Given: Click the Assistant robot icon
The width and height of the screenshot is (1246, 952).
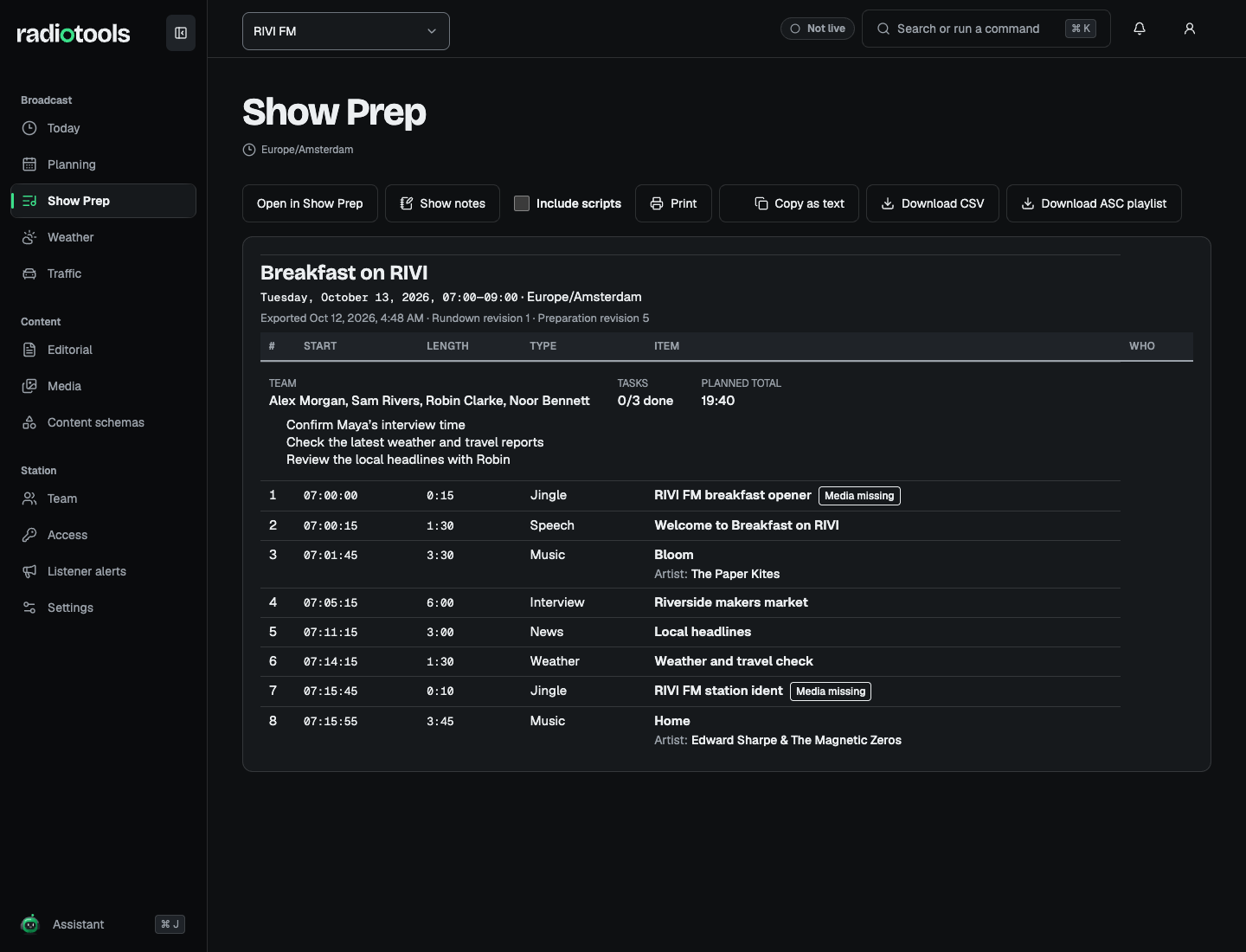Looking at the screenshot, I should (30, 924).
